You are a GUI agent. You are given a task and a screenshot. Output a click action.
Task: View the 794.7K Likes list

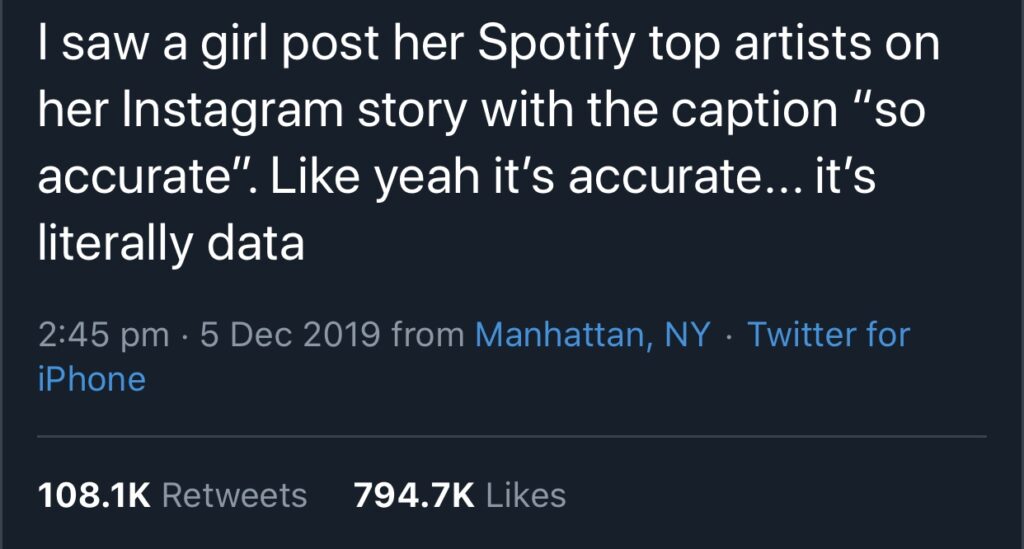pos(460,495)
